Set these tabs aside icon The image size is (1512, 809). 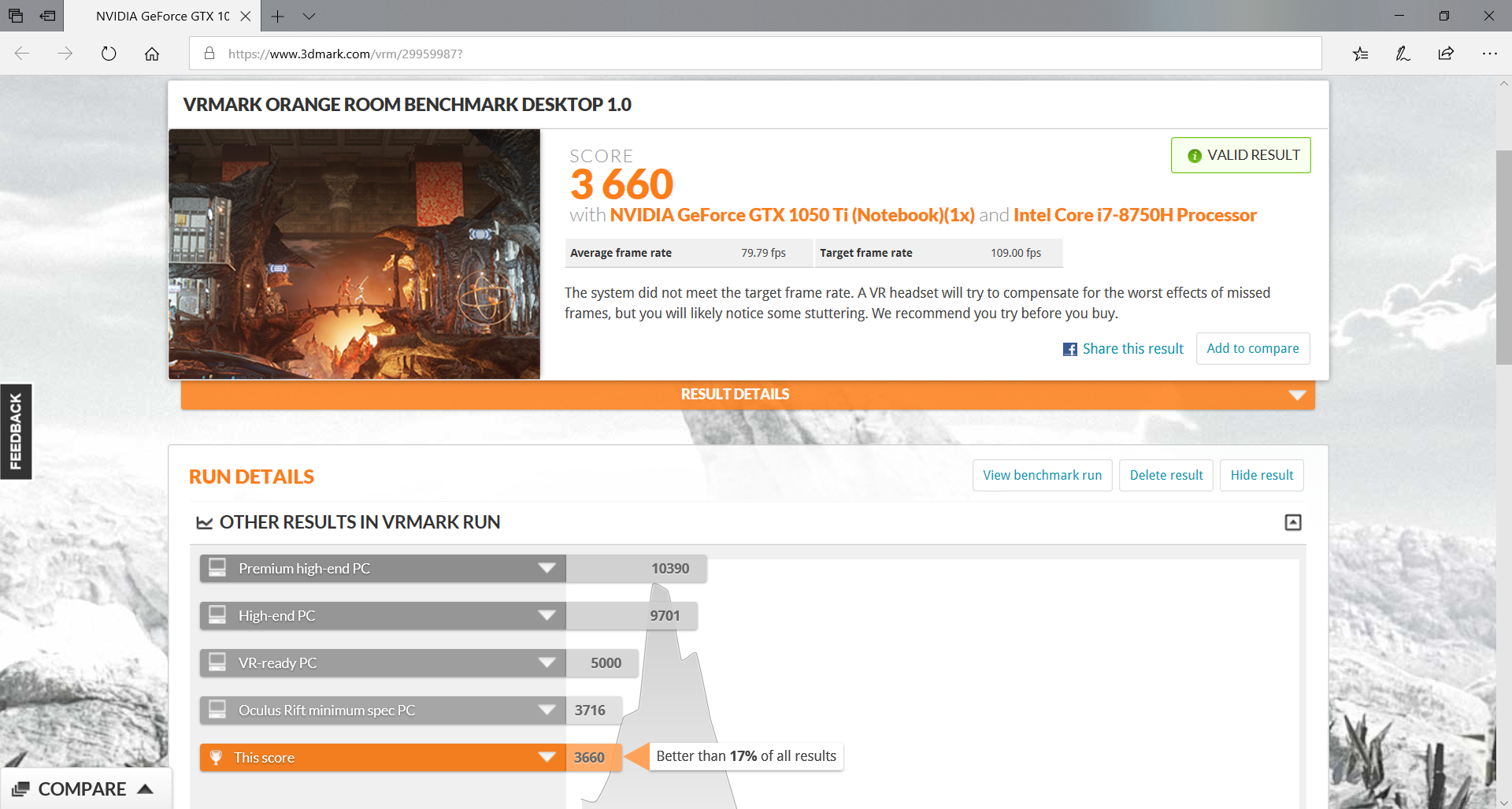pos(48,16)
